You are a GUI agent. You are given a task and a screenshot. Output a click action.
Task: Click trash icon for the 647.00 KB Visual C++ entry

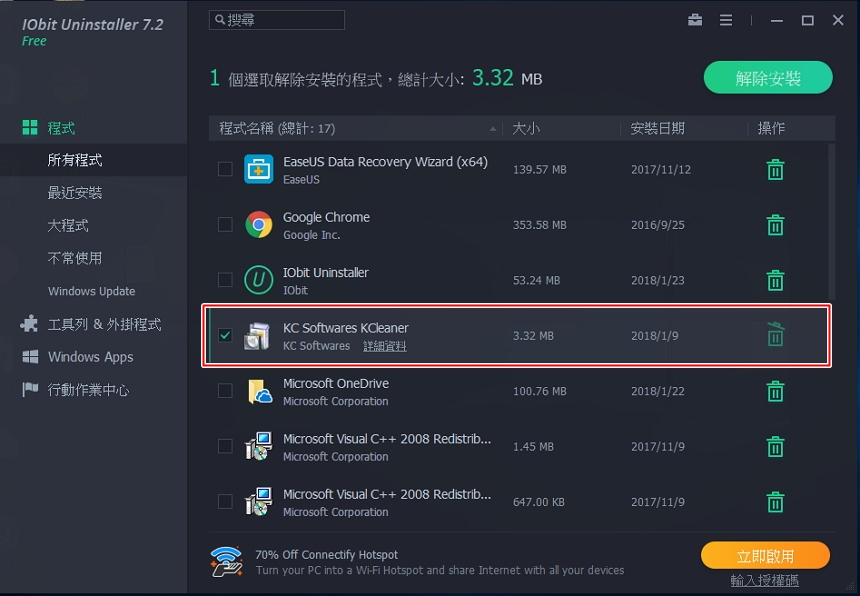pyautogui.click(x=775, y=502)
